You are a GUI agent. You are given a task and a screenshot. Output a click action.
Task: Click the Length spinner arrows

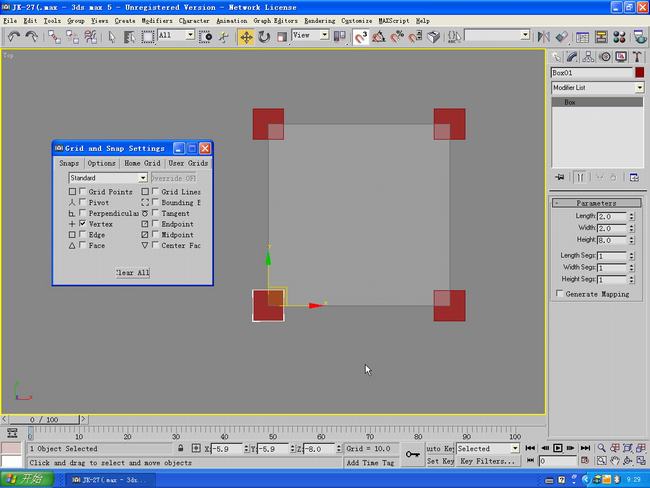click(631, 216)
